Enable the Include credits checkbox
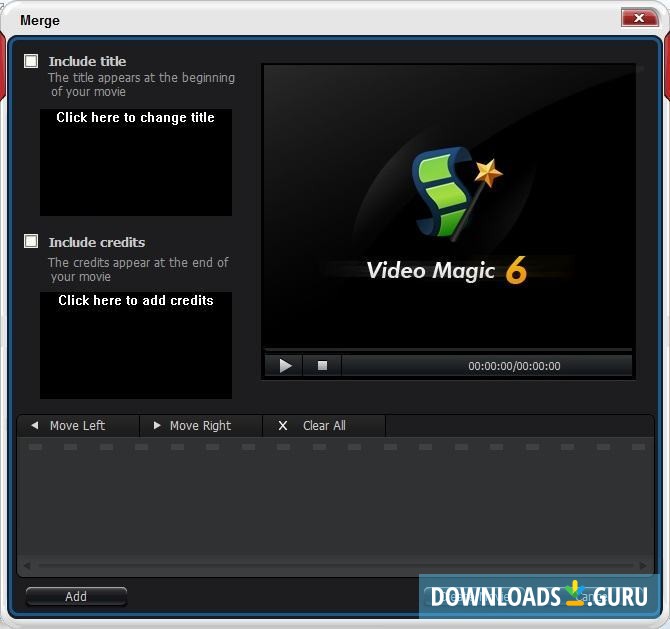Screen dimensions: 670x629 31,241
